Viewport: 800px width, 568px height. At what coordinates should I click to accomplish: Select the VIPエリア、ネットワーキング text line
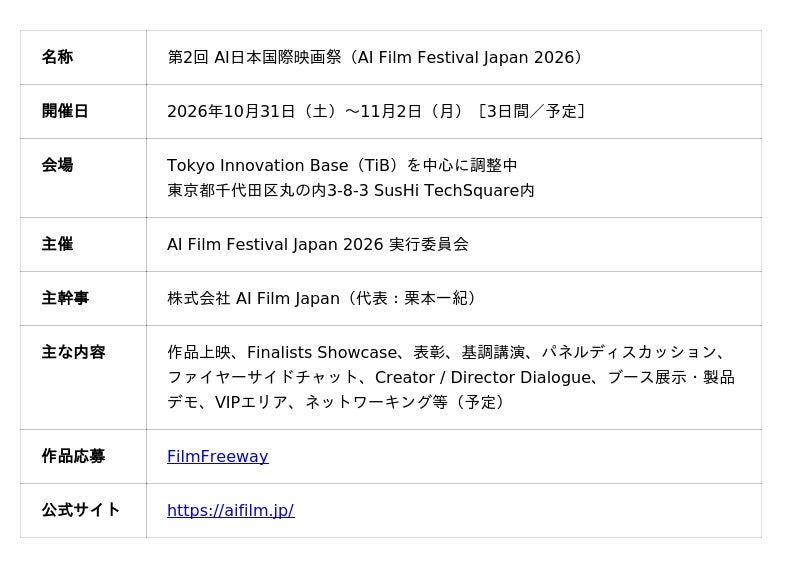pos(337,402)
